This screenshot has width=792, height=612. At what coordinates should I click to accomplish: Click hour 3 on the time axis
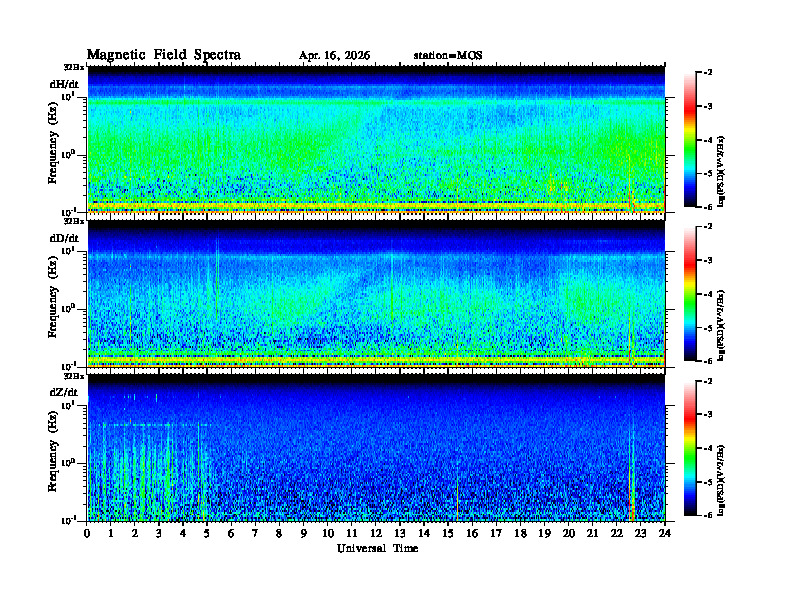[159, 534]
